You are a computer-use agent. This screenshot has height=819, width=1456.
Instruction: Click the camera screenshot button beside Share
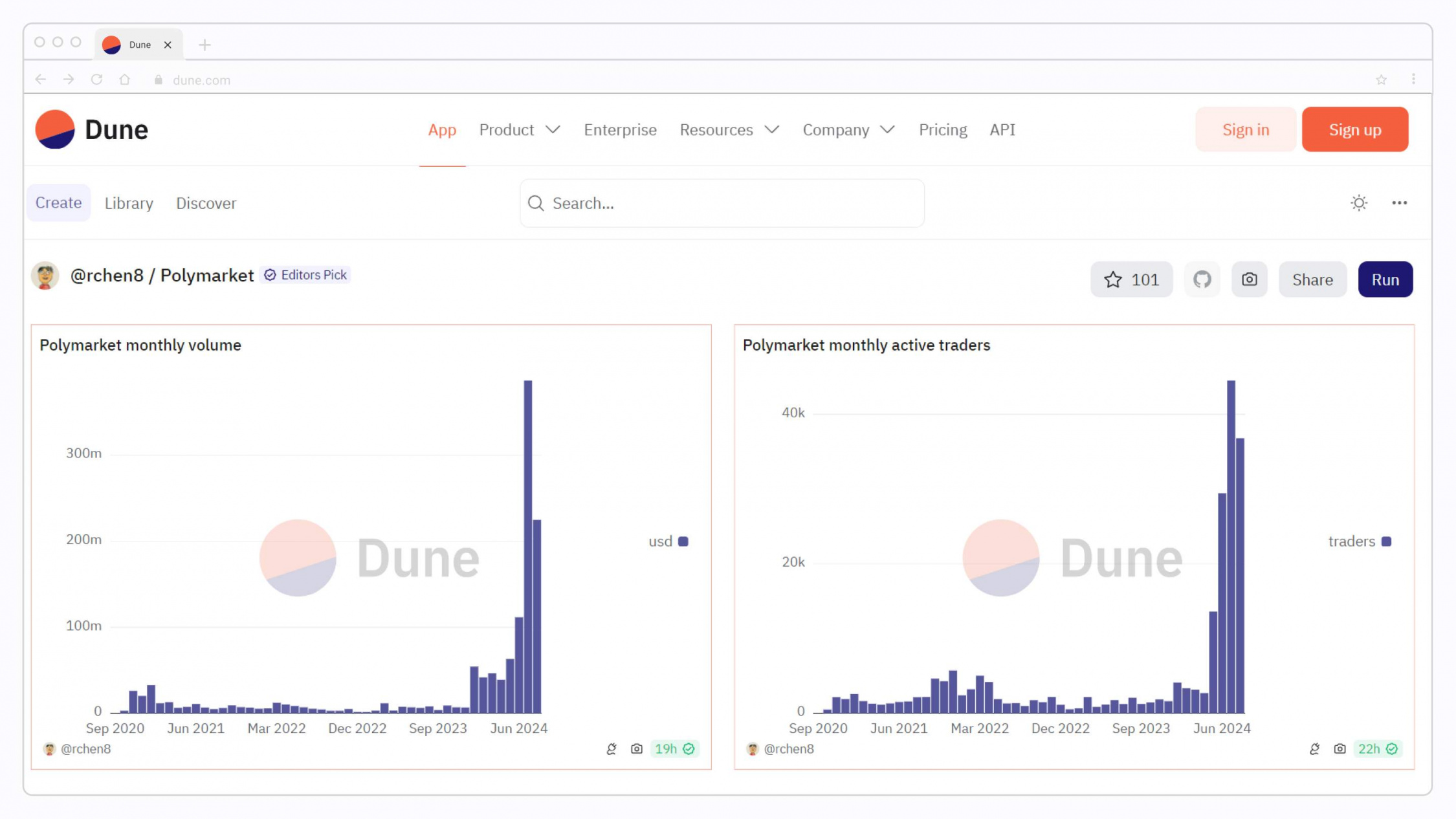click(x=1249, y=279)
